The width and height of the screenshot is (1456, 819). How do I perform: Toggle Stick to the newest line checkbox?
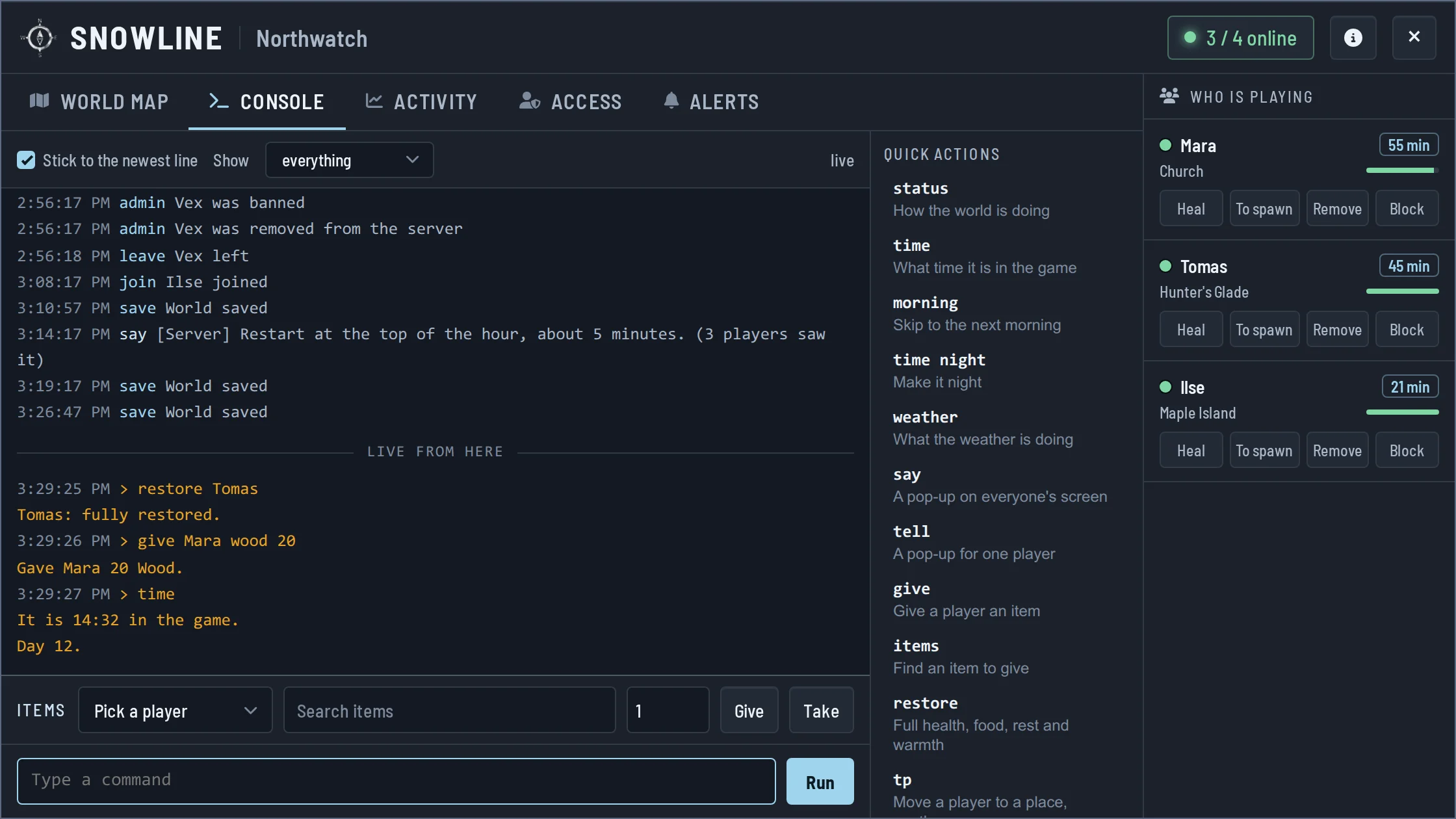tap(26, 160)
